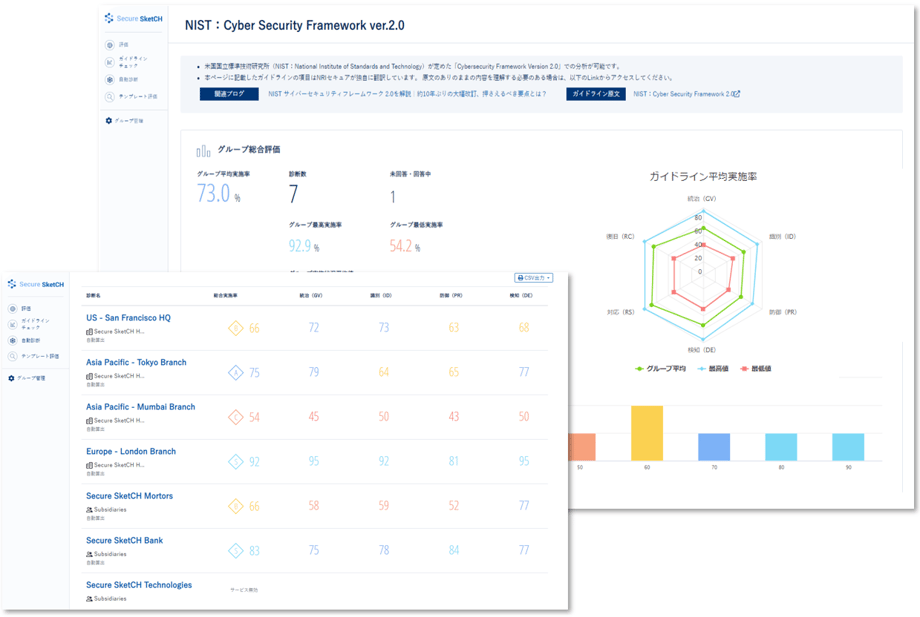Click the people icon under Secure SketCH Bank
Viewport: 920px width, 617px height.
89,554
